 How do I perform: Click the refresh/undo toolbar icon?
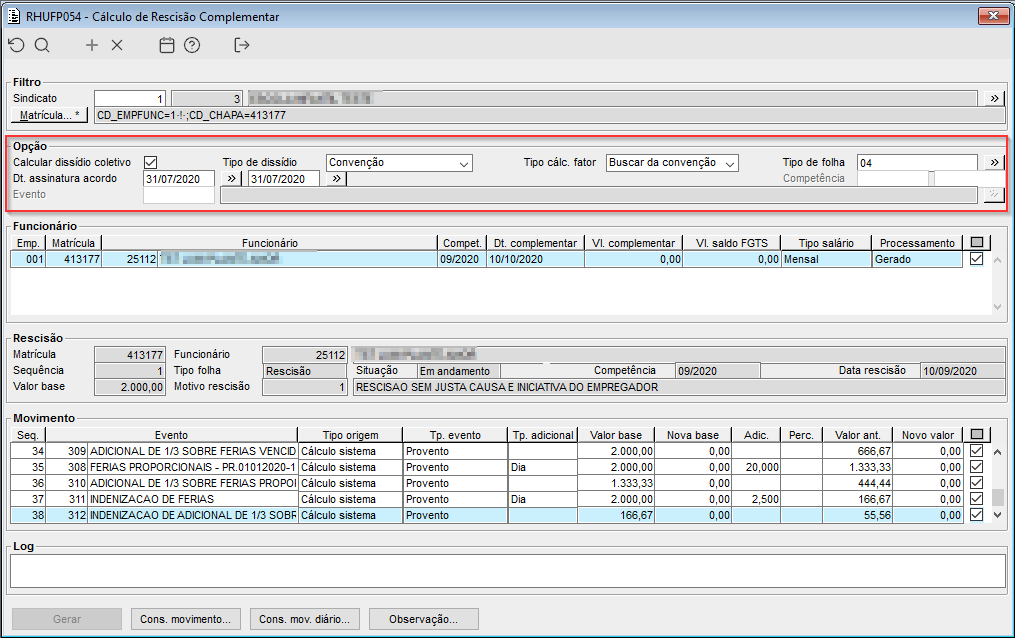(17, 45)
